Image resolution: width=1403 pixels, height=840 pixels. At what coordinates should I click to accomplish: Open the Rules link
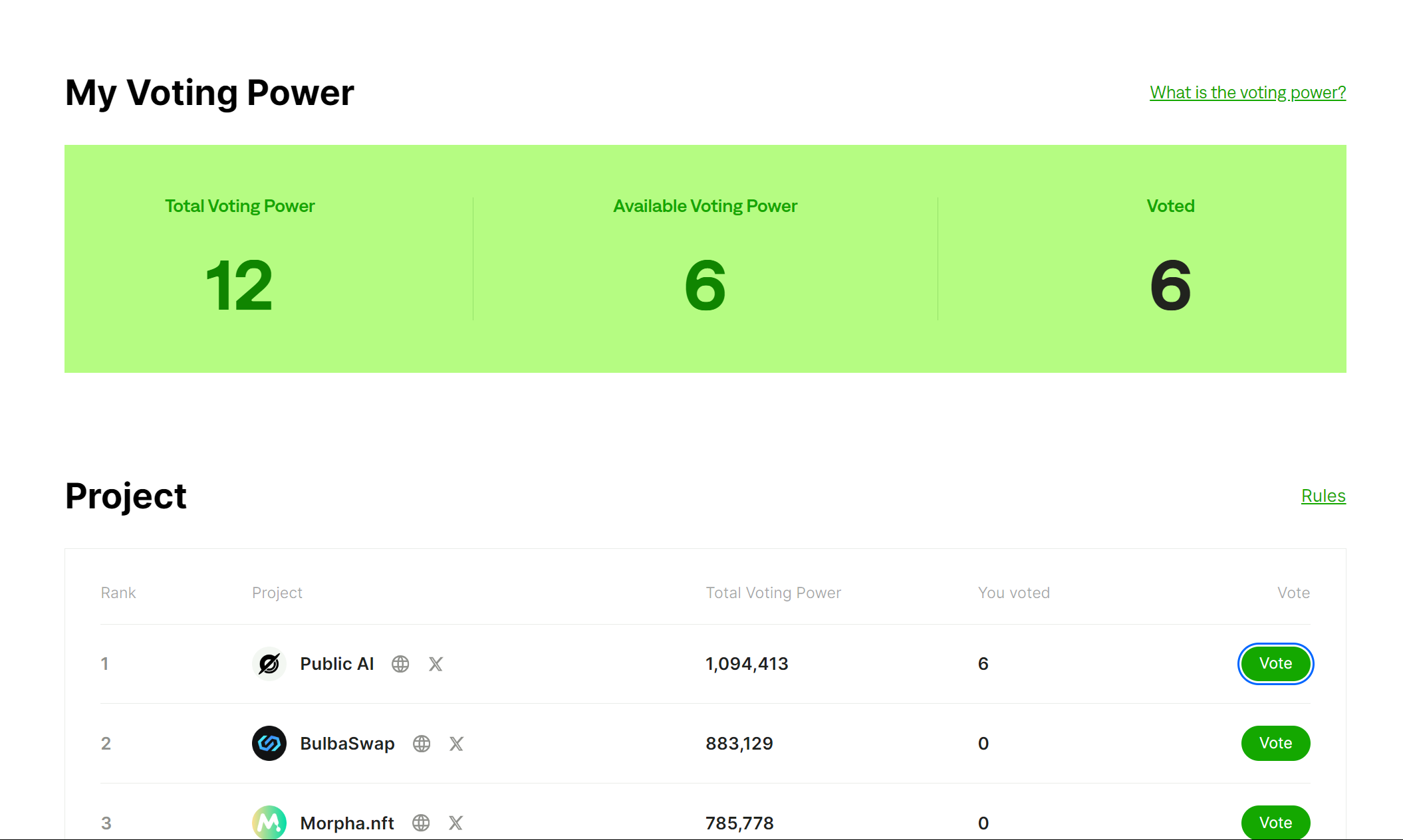(x=1323, y=496)
